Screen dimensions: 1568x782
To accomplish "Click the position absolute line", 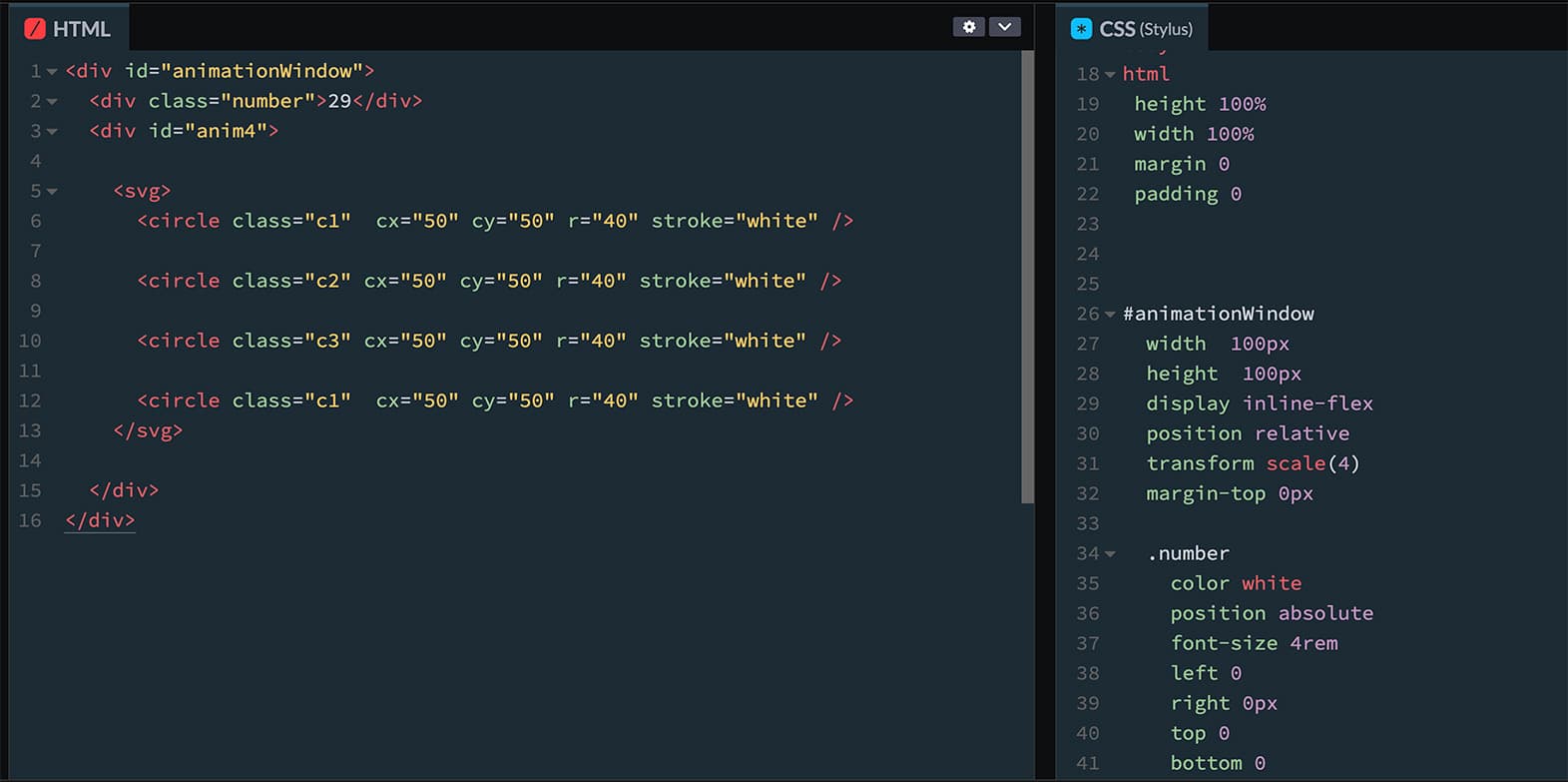I will pyautogui.click(x=1272, y=613).
